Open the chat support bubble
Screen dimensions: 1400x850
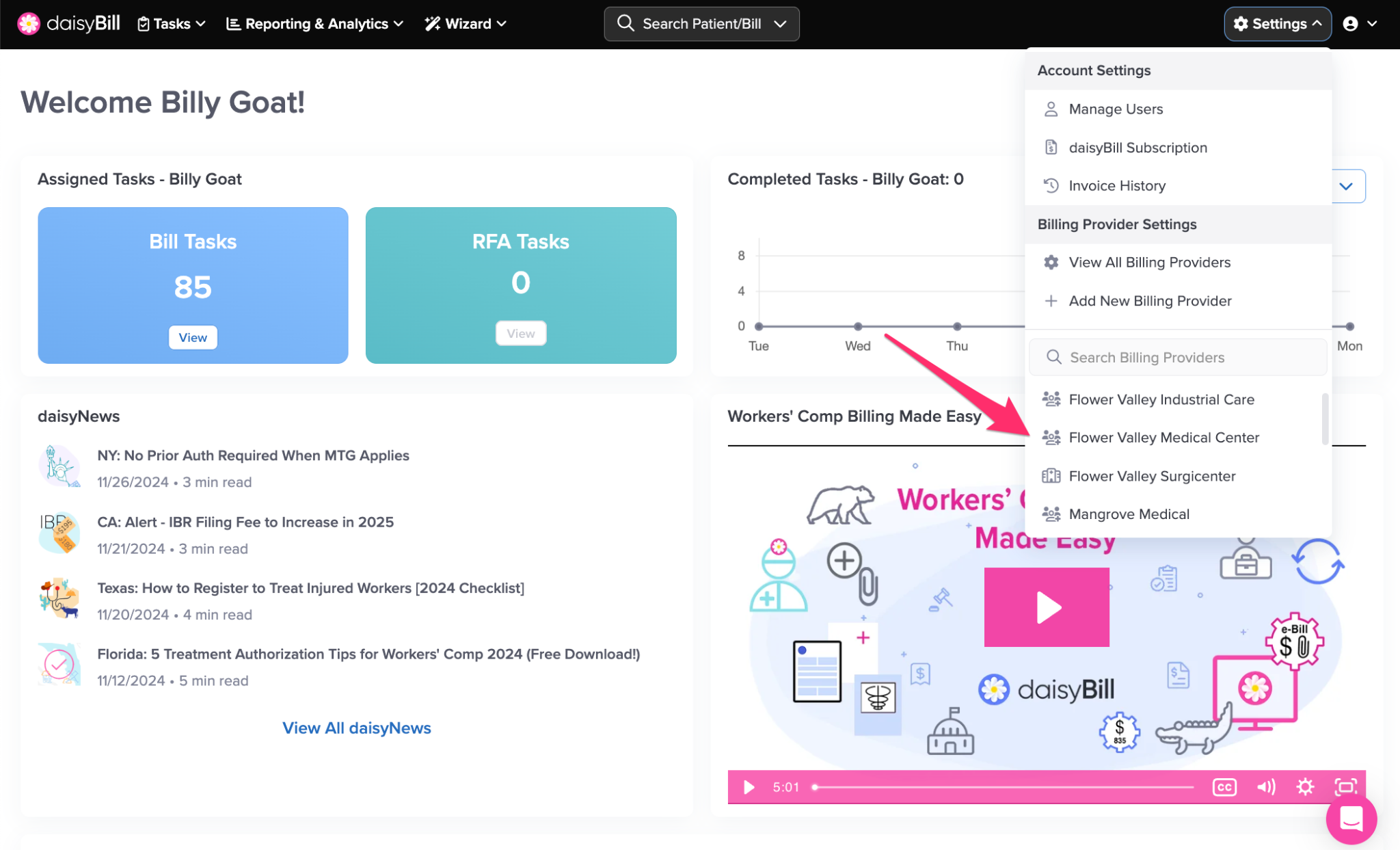tap(1351, 819)
